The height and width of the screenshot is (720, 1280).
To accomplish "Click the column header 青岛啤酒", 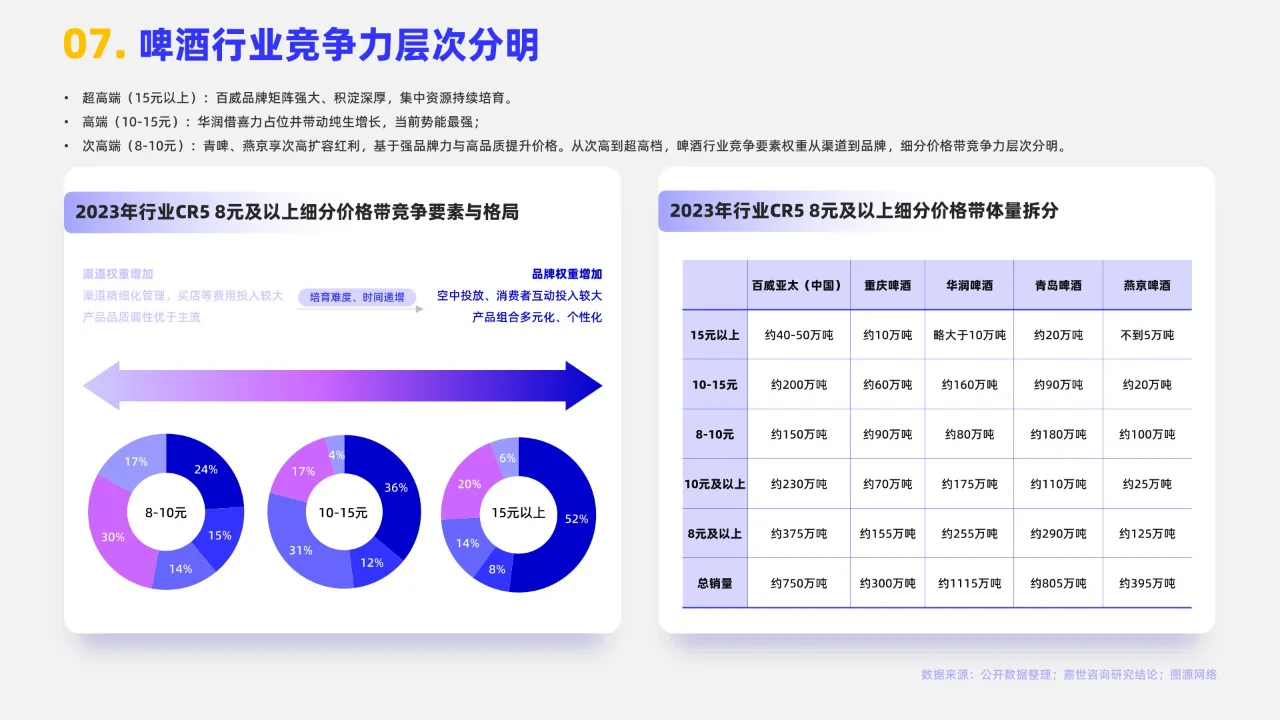I will point(1058,285).
